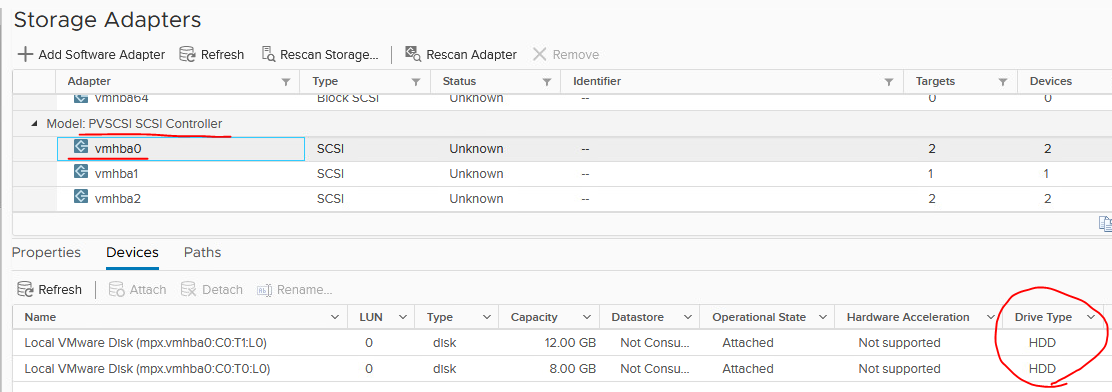
Task: Open the Operational State column dropdown
Action: [x=823, y=318]
